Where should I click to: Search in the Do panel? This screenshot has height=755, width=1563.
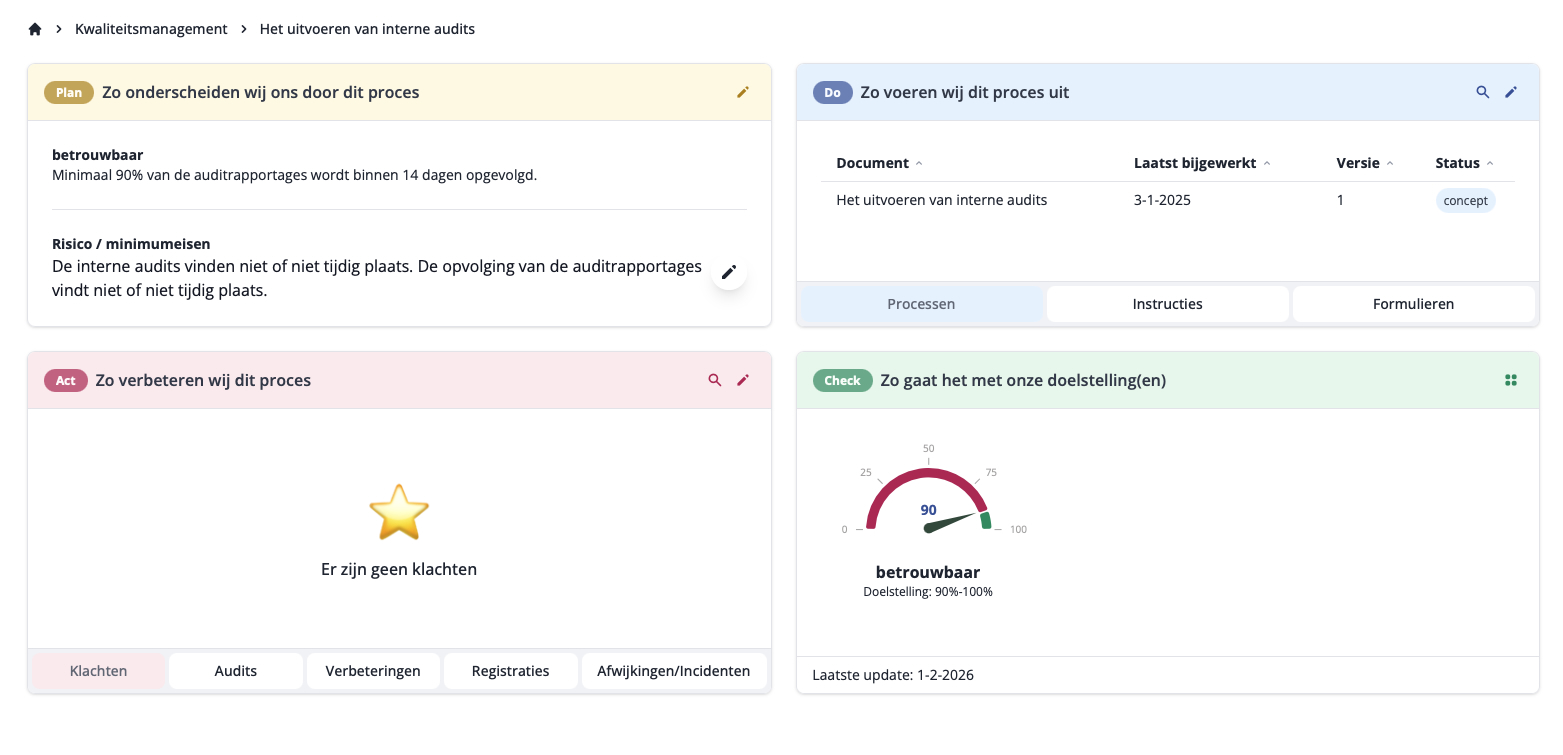1483,92
